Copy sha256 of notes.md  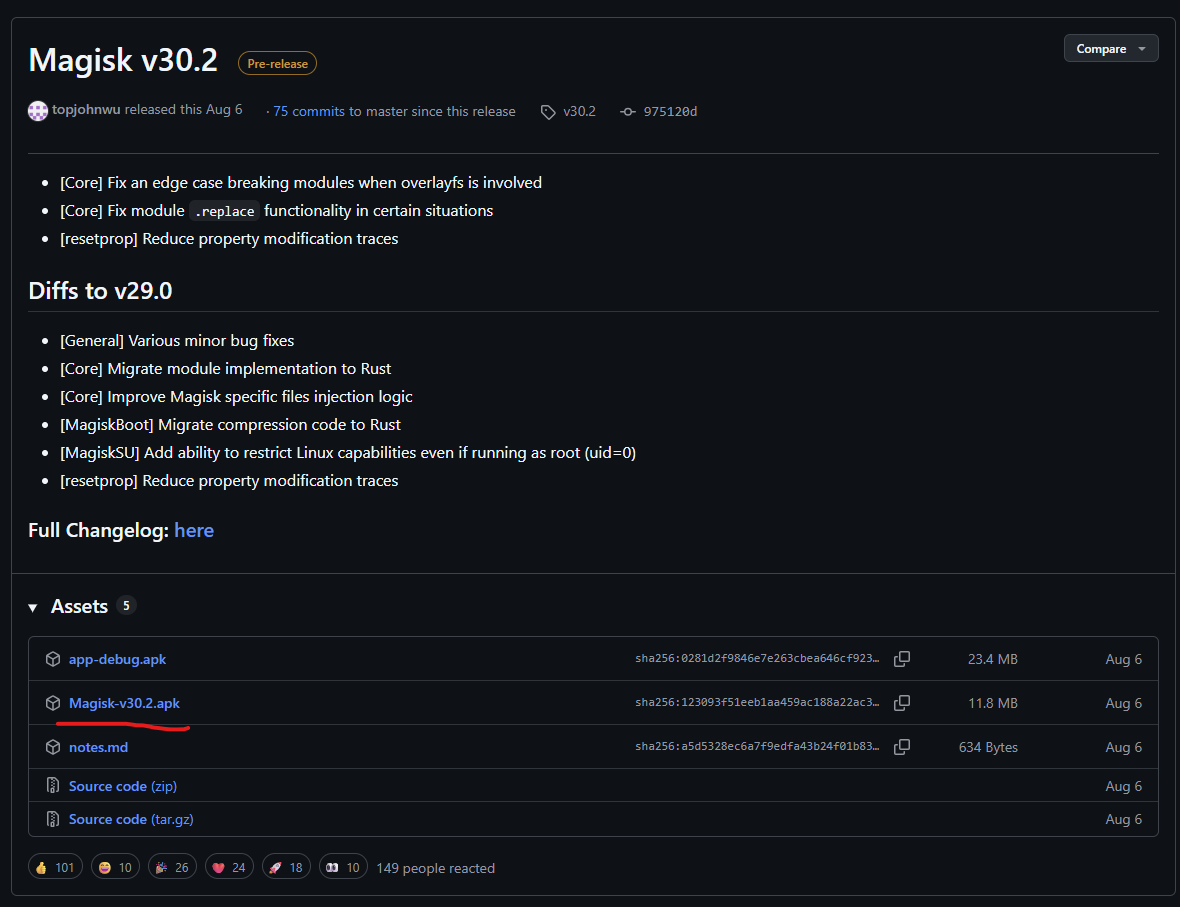(902, 747)
